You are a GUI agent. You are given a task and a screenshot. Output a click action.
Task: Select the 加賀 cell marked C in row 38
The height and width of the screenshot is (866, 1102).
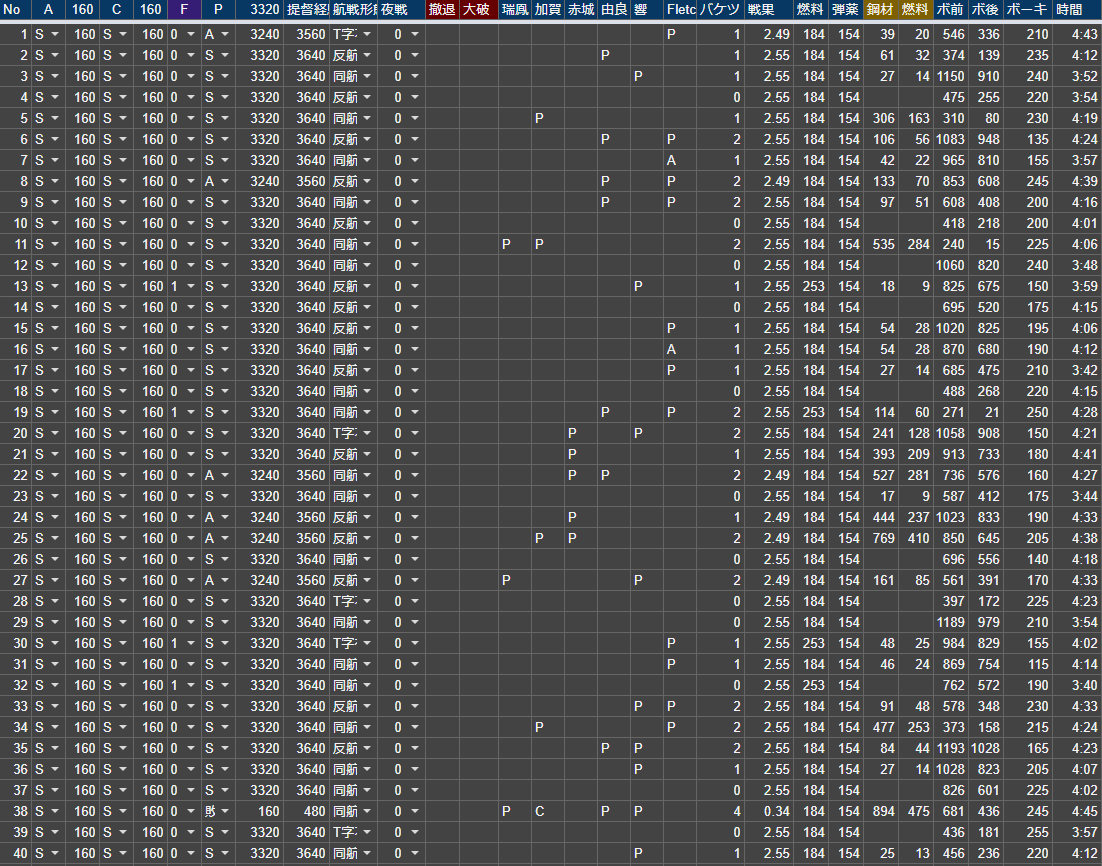click(x=547, y=812)
